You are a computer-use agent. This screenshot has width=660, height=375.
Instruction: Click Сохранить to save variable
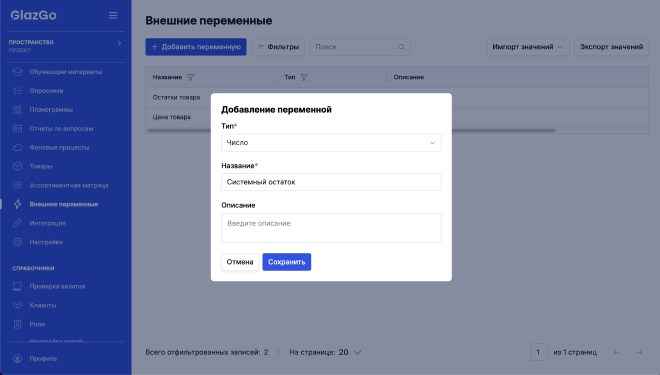[x=287, y=262]
